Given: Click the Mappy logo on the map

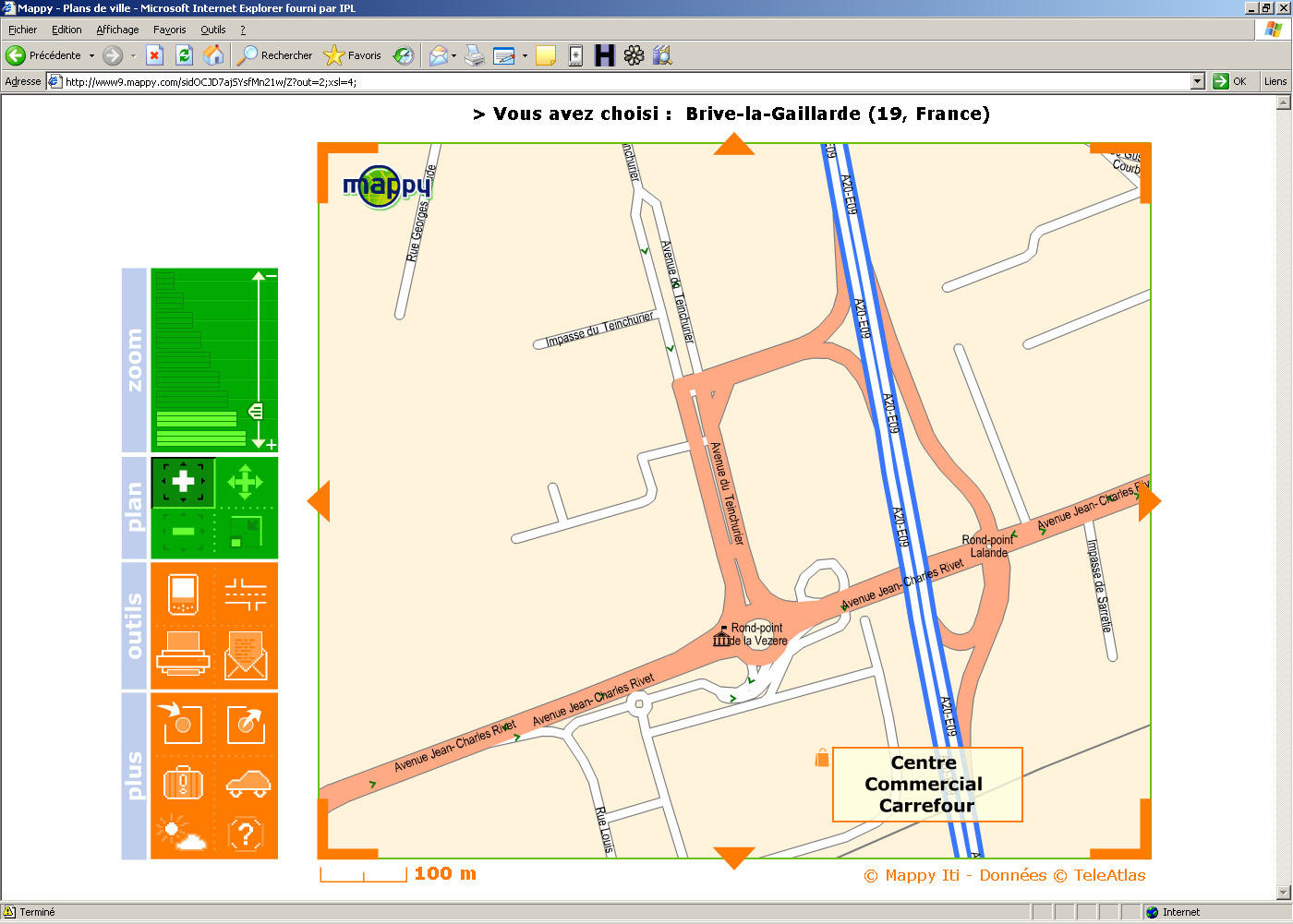Looking at the screenshot, I should coord(386,187).
